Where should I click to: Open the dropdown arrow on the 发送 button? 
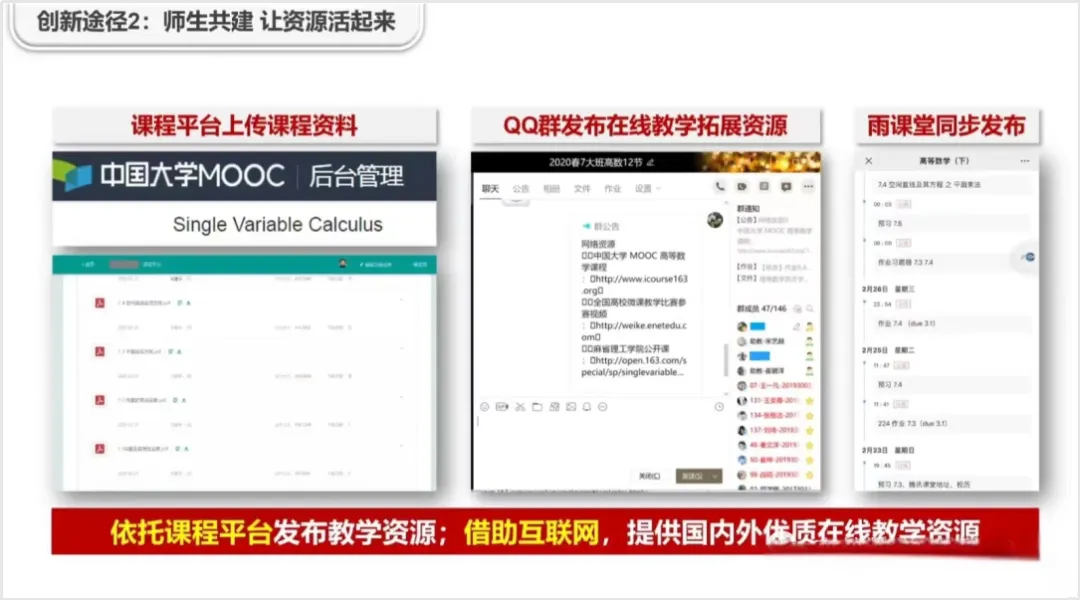coord(715,476)
